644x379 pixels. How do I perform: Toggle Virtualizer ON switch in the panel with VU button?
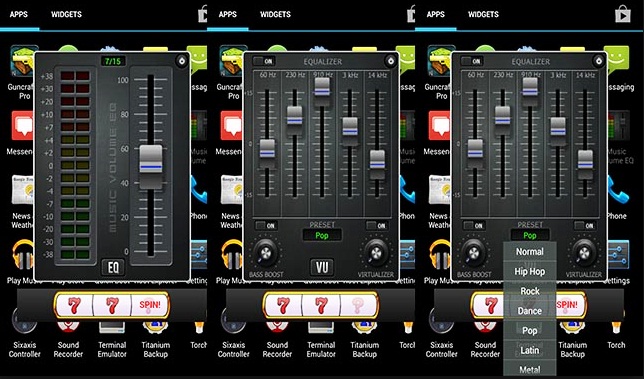click(x=377, y=225)
